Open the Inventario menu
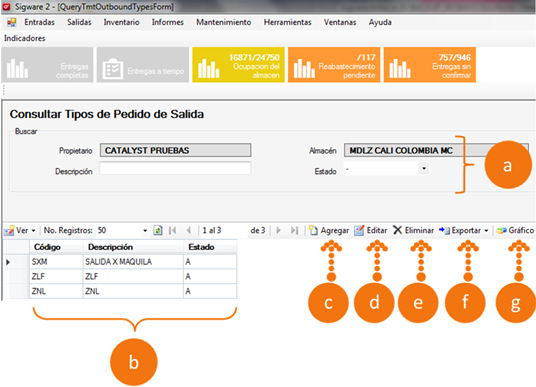 pyautogui.click(x=121, y=22)
